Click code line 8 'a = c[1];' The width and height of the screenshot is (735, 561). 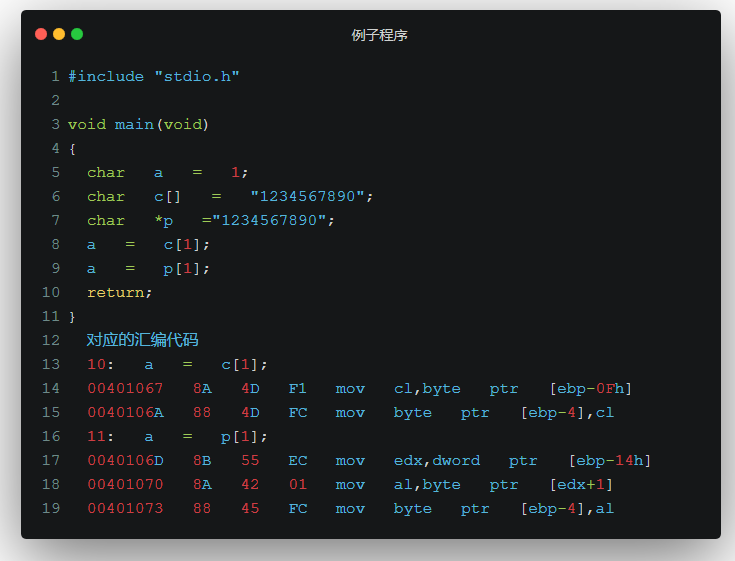pyautogui.click(x=148, y=245)
